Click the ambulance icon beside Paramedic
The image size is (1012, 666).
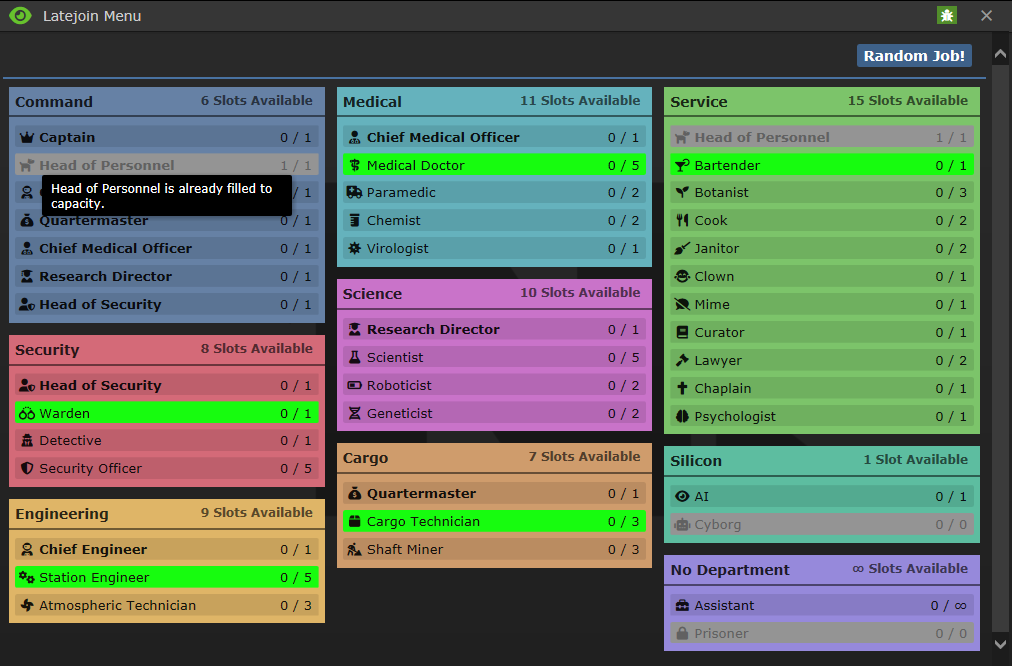click(354, 192)
